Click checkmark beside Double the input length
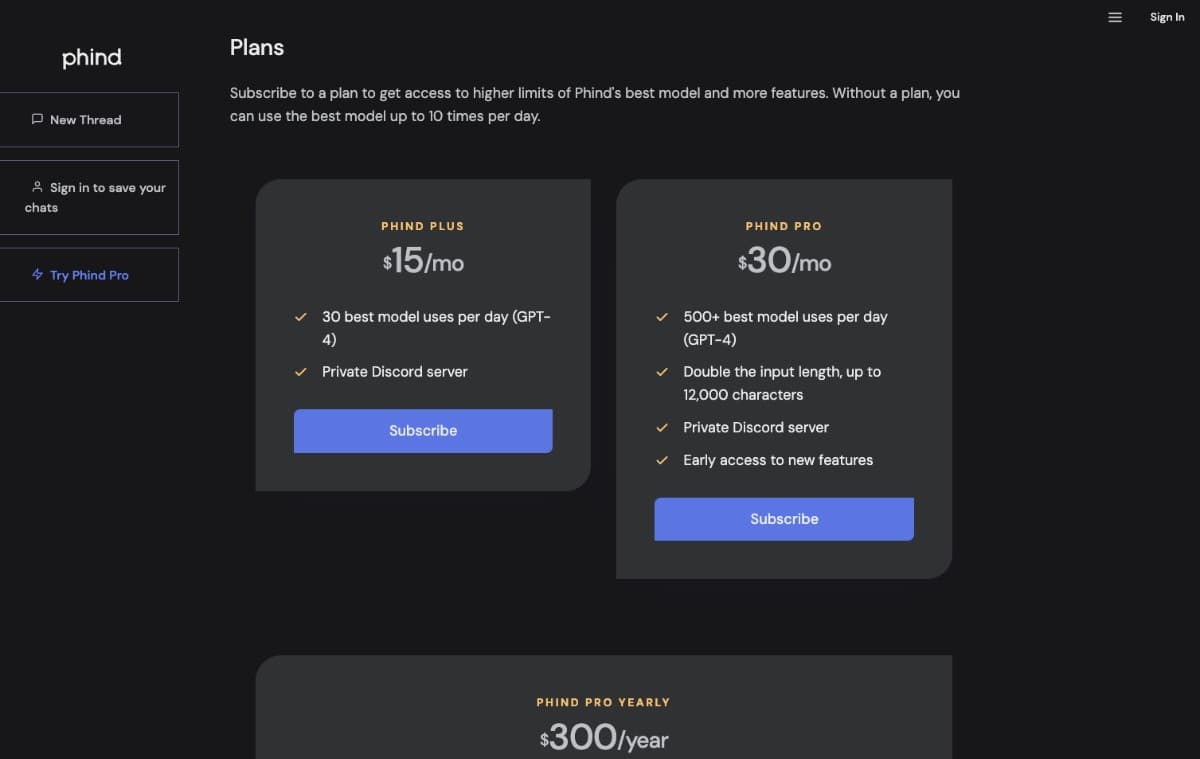Image resolution: width=1200 pixels, height=759 pixels. coord(661,372)
